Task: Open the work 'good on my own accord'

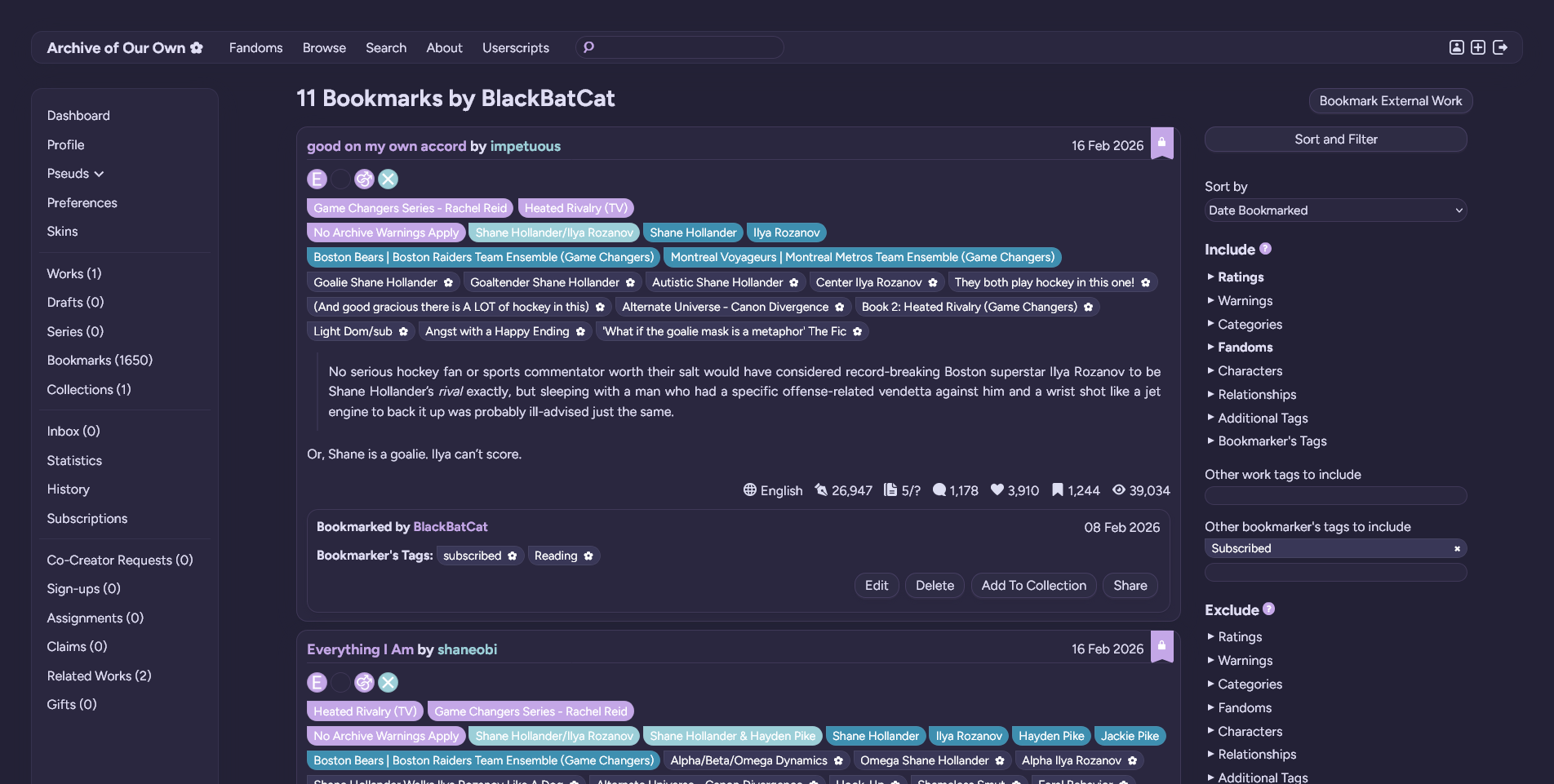Action: coord(386,146)
